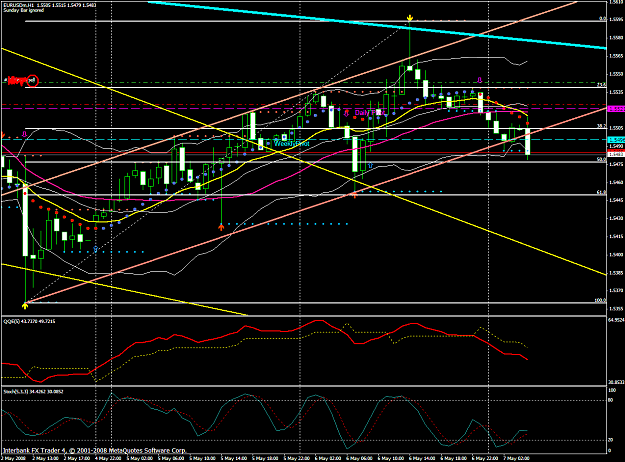
Task: Click the QQE scale value 64.5524
Action: [x=617, y=320]
